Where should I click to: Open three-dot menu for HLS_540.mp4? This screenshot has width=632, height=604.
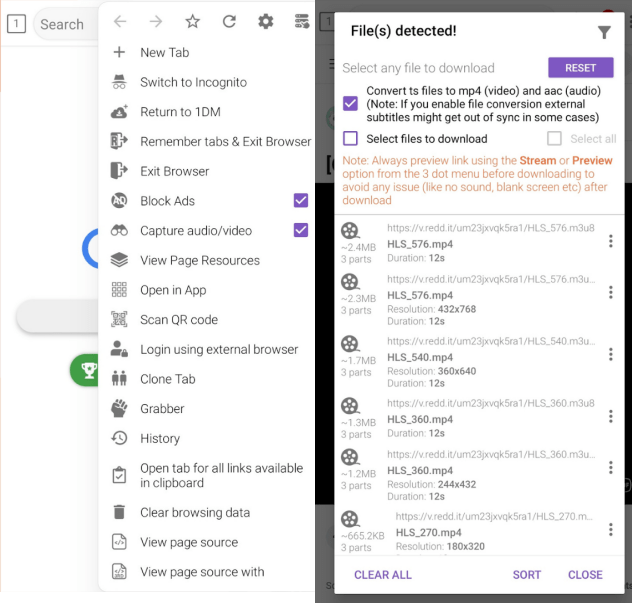coord(610,354)
